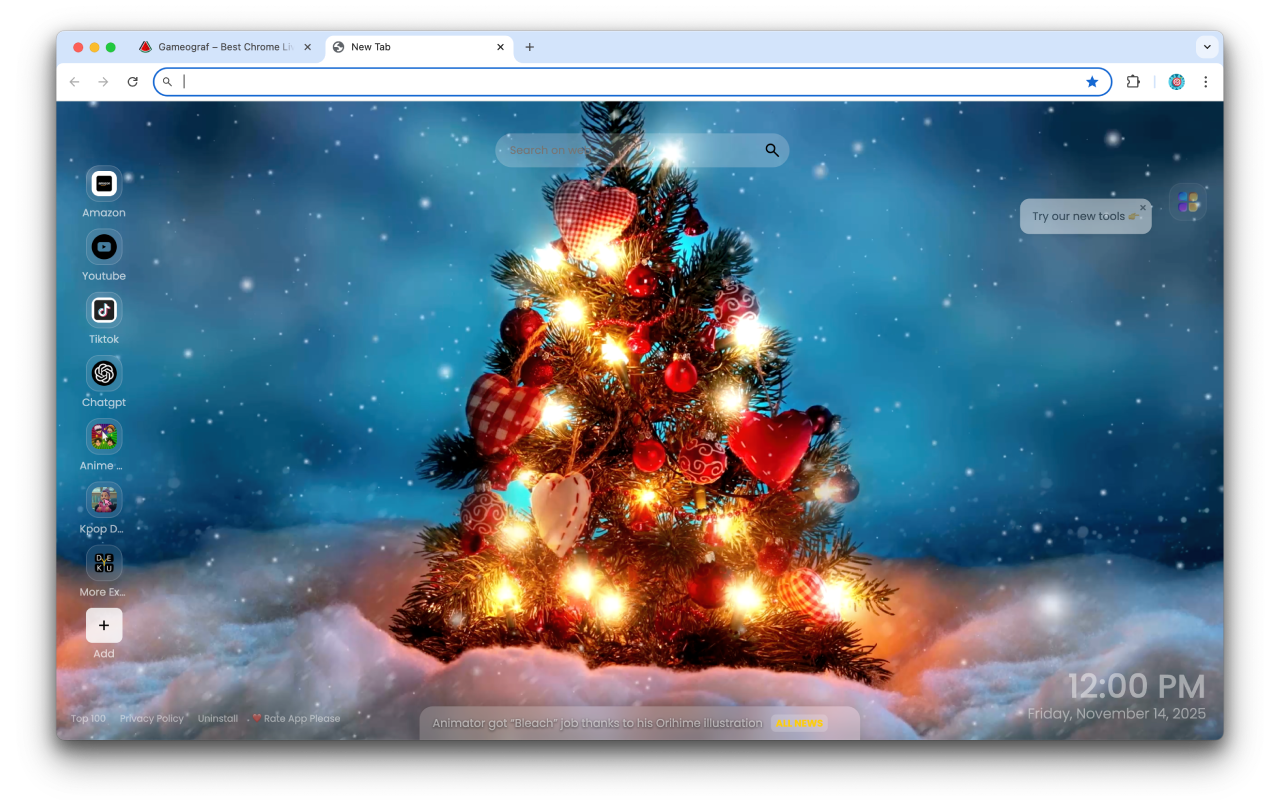Switch to the Gameograf tab

click(x=225, y=47)
